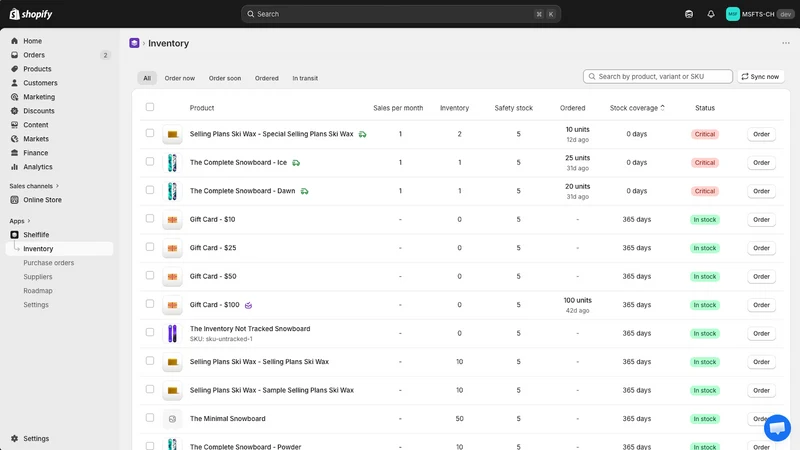Open Shelflife Settings submenu item
The image size is (800, 450).
[x=36, y=305]
